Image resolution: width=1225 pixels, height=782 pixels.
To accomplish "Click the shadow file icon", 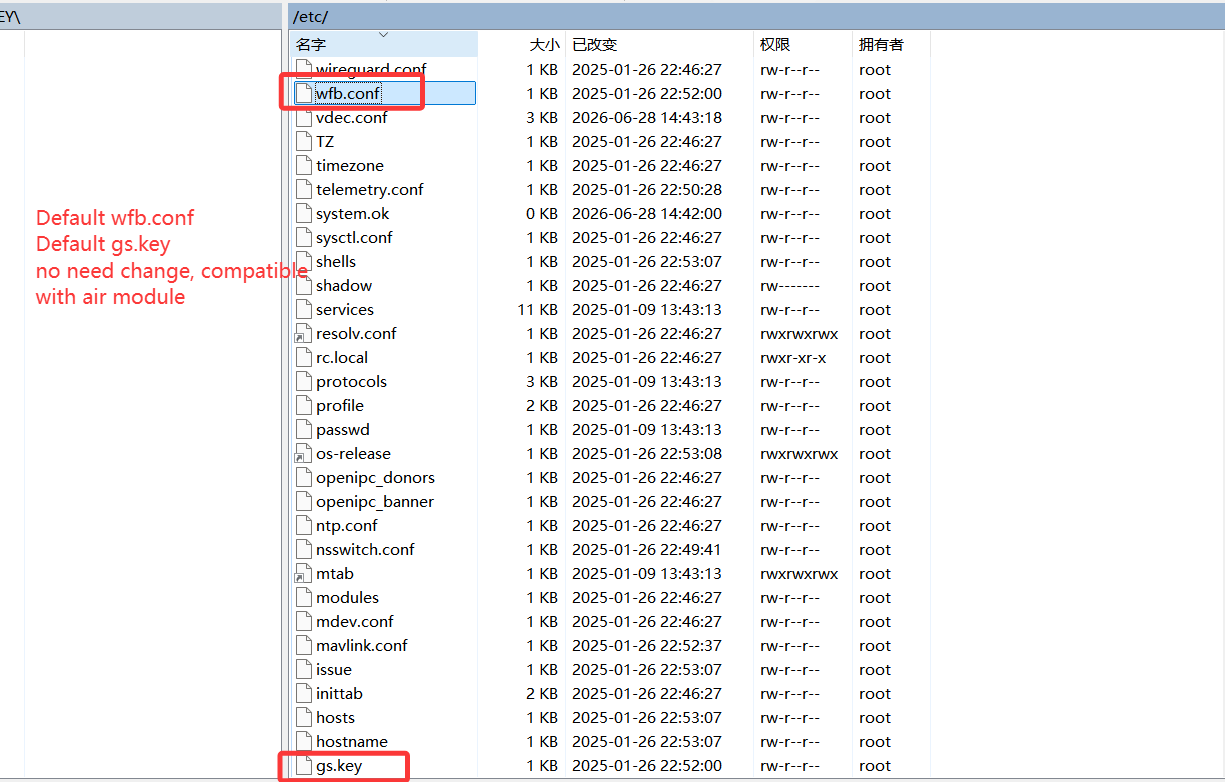I will point(304,285).
